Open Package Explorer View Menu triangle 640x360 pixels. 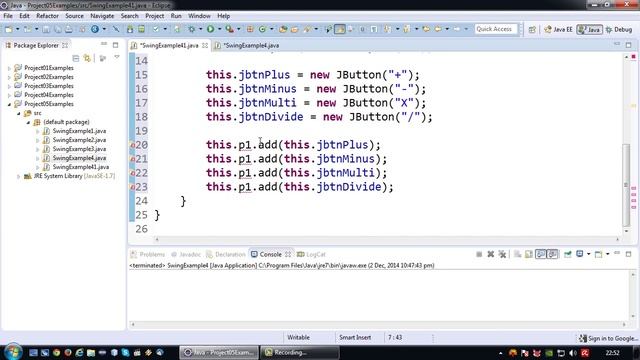117,57
